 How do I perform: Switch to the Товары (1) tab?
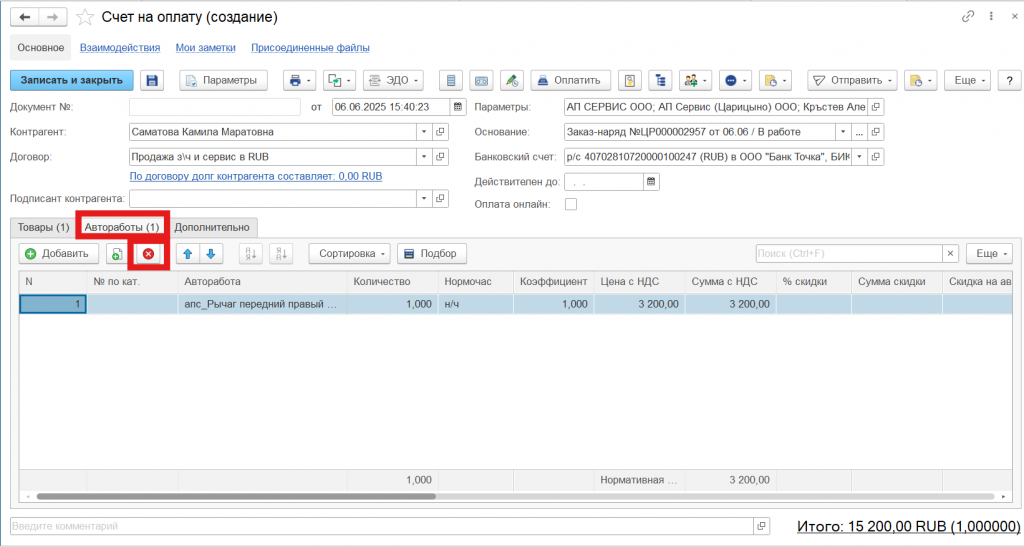(x=43, y=227)
